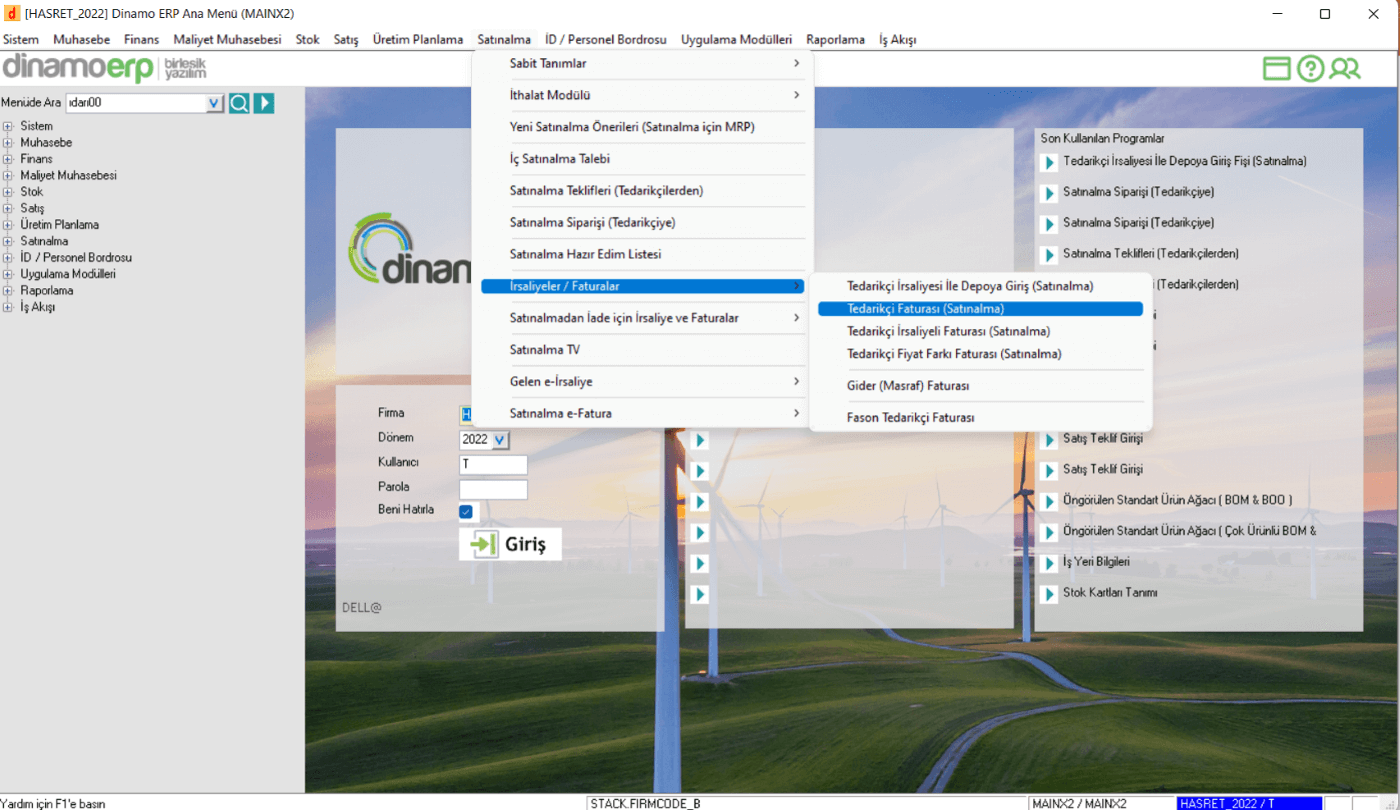Viewport: 1400px width, 810px height.
Task: Select Uygulama Modülleri in the tree
Action: coord(68,274)
